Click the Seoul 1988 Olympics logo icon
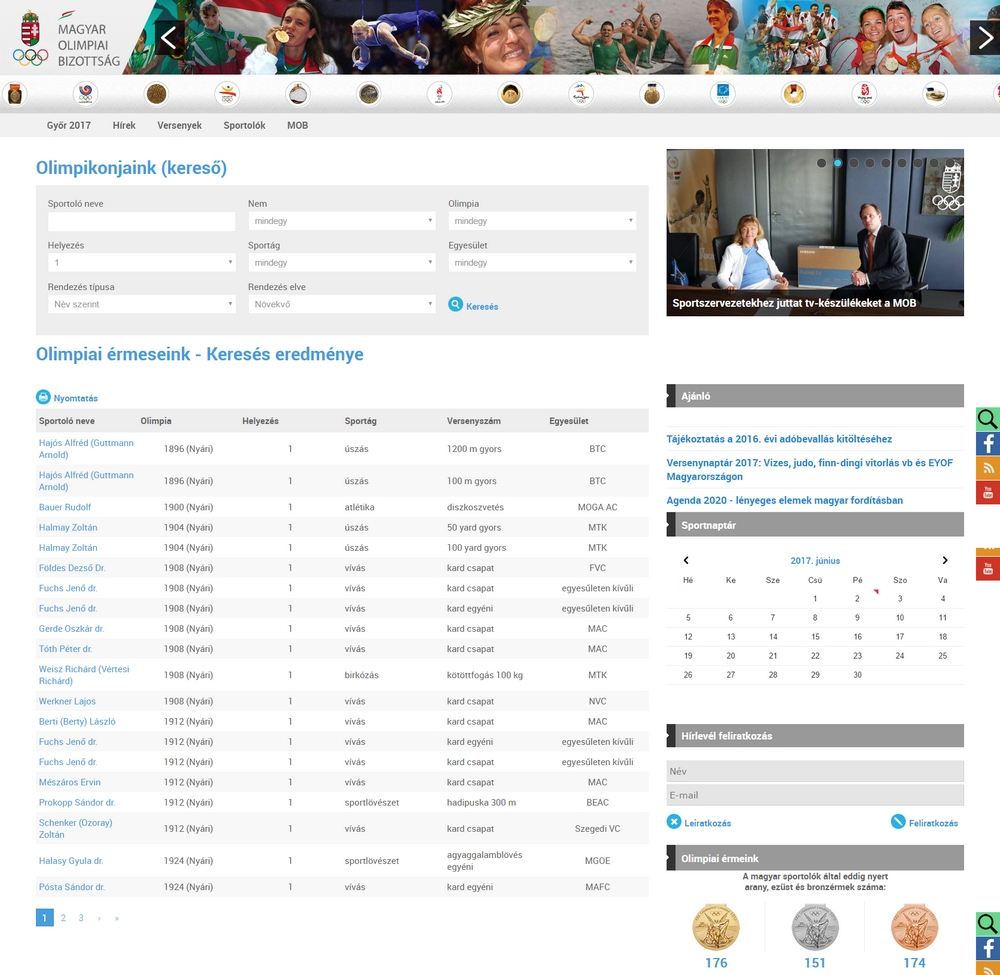The image size is (1000, 975). [85, 94]
